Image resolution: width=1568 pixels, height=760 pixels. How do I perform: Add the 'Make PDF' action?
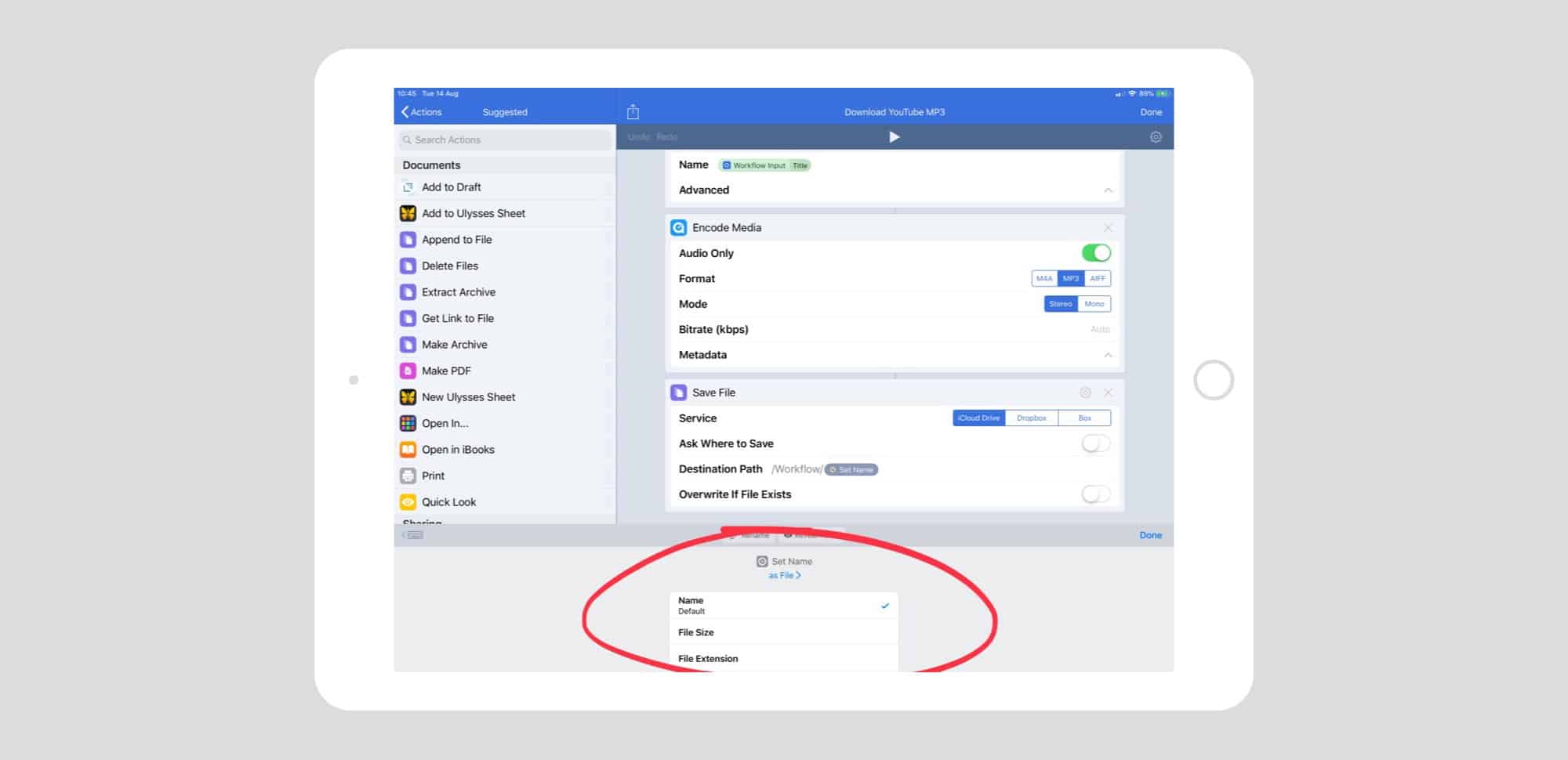coord(505,371)
